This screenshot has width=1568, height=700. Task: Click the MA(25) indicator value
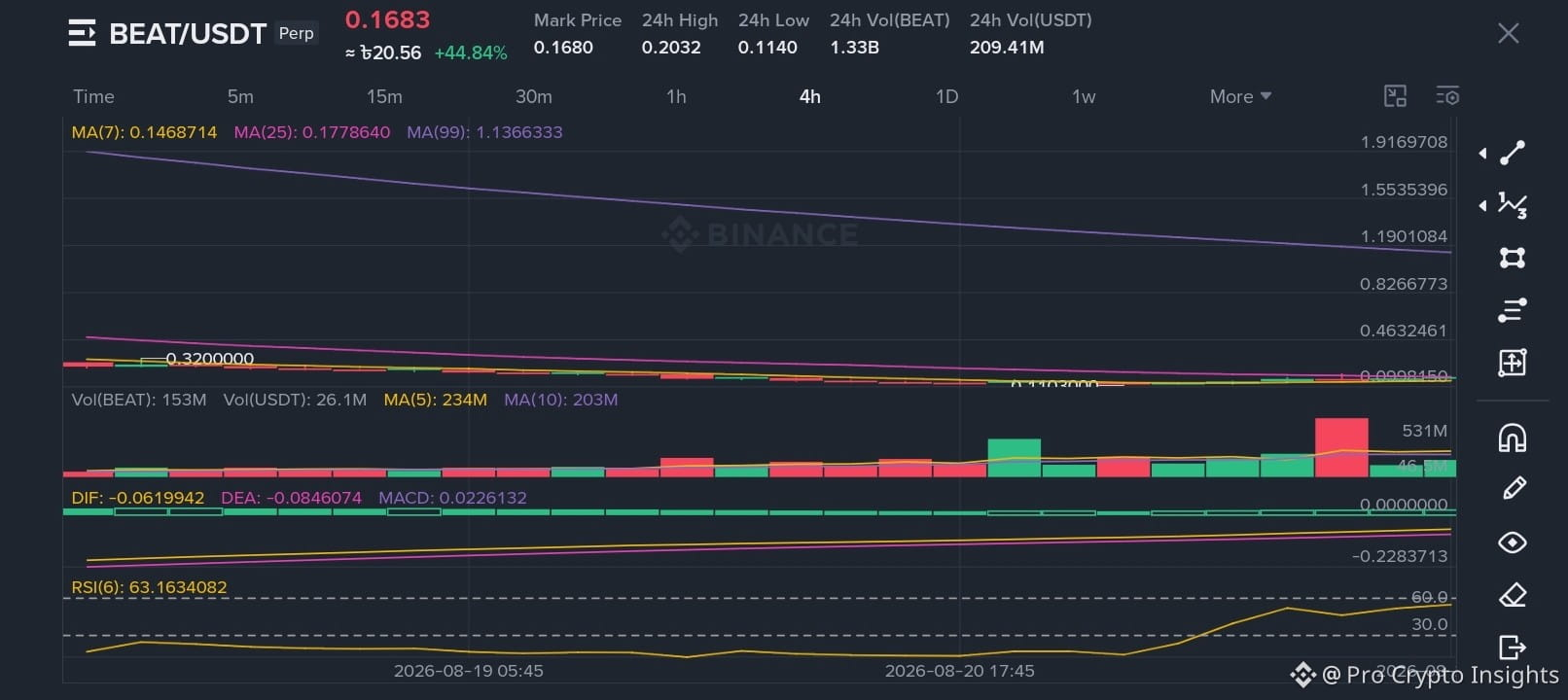pyautogui.click(x=312, y=132)
